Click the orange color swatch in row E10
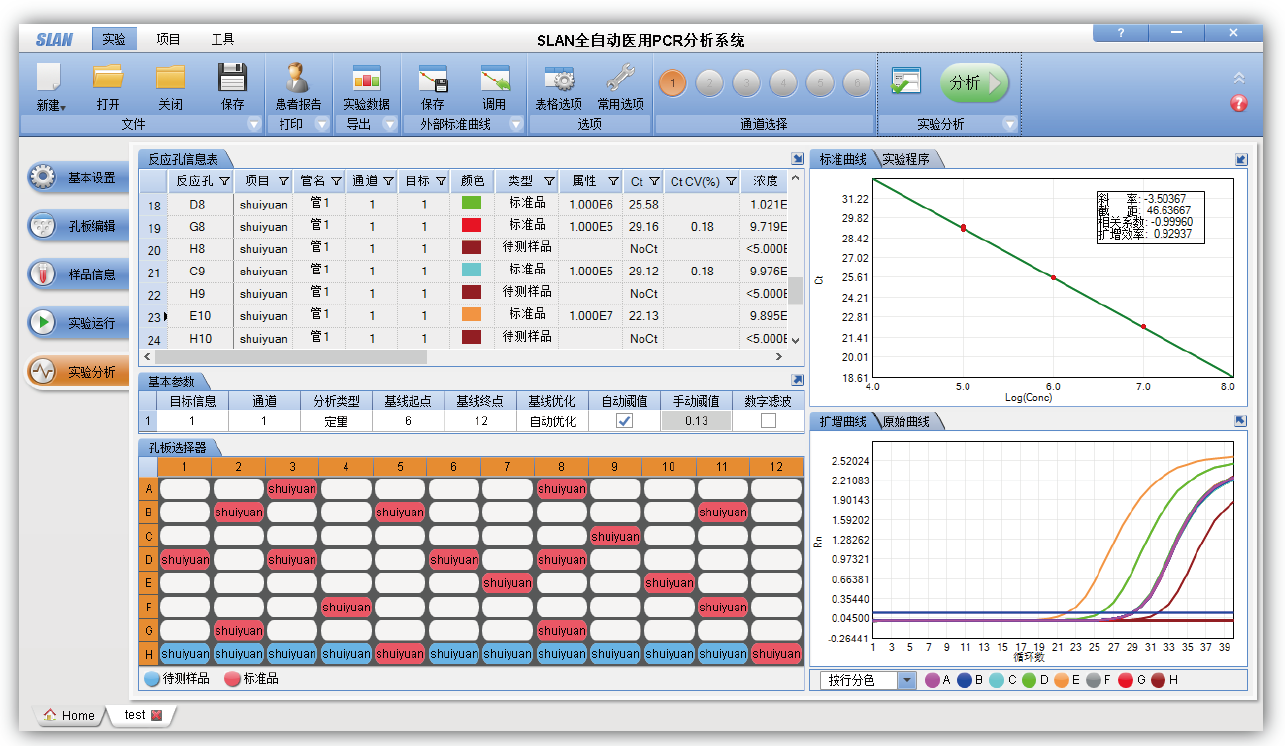This screenshot has height=746, width=1285. (471, 315)
